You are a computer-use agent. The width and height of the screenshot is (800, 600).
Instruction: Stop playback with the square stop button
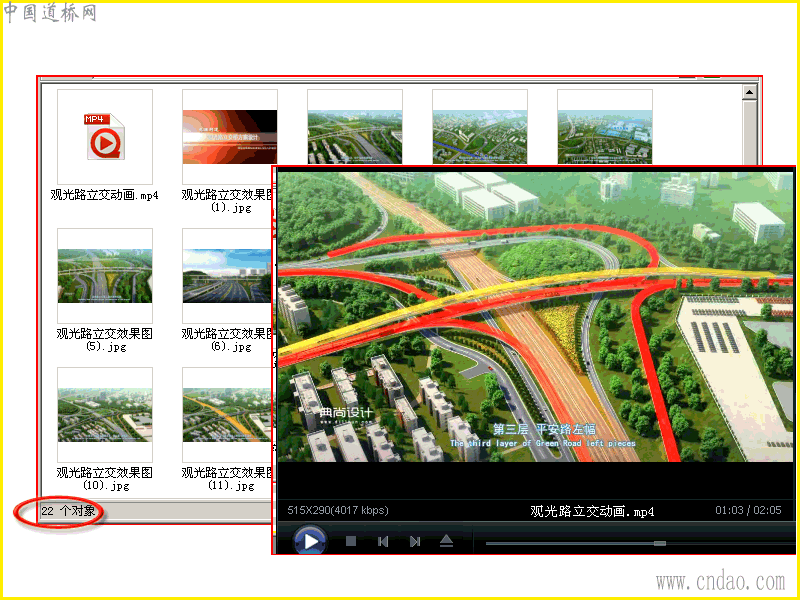[x=351, y=541]
